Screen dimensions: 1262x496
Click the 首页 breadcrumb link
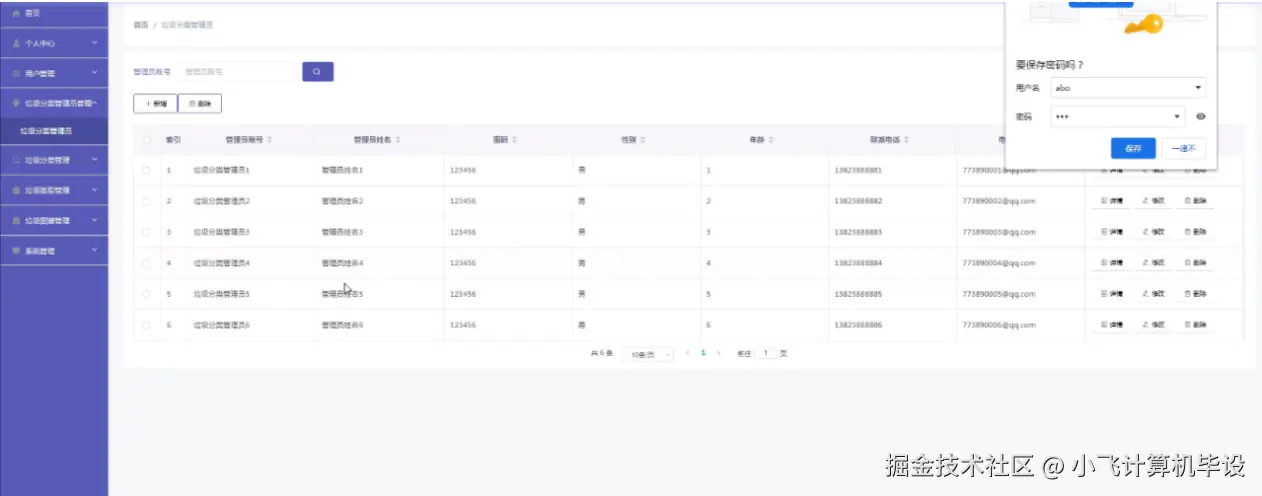tap(140, 24)
